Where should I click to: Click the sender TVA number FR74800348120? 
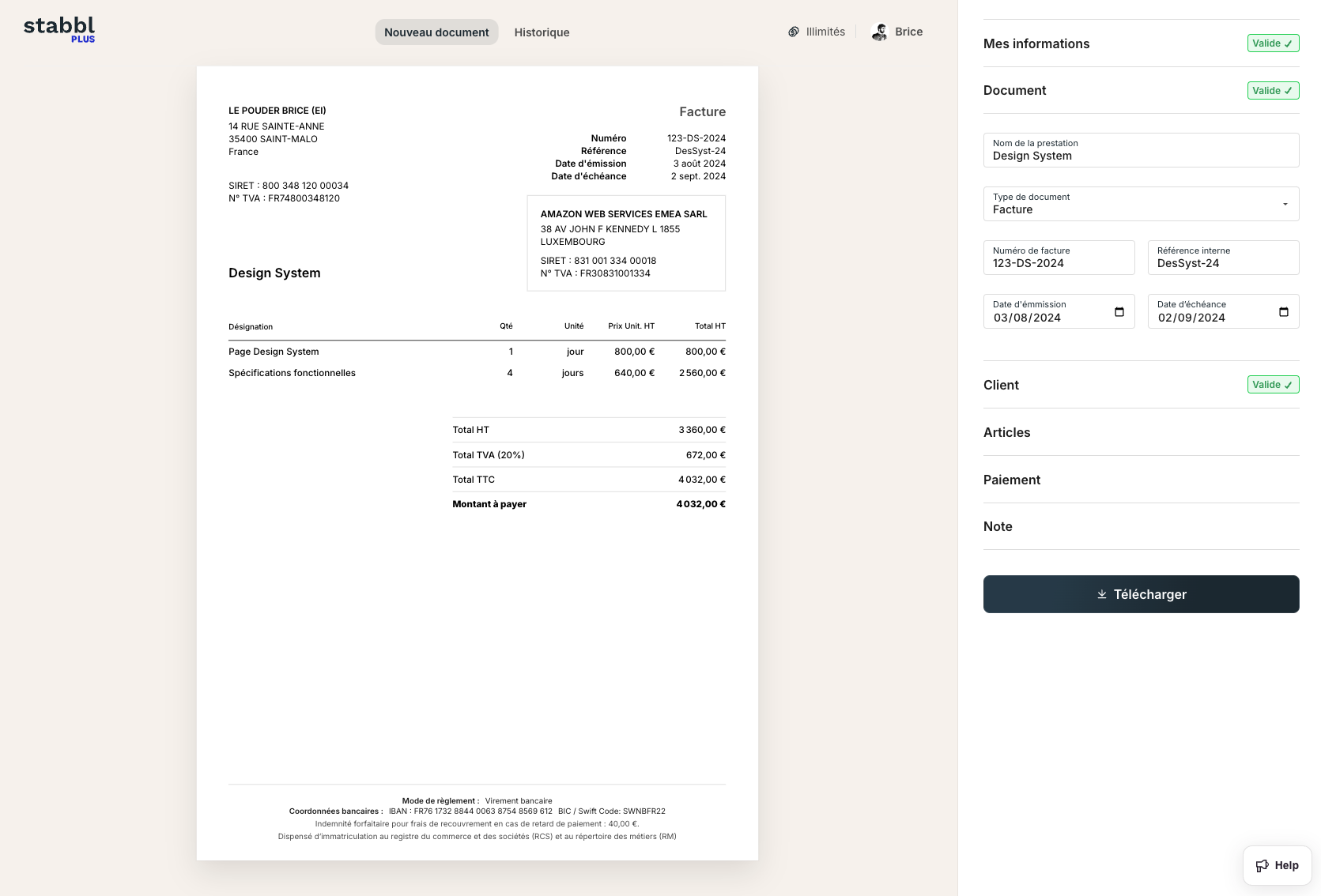pyautogui.click(x=285, y=198)
